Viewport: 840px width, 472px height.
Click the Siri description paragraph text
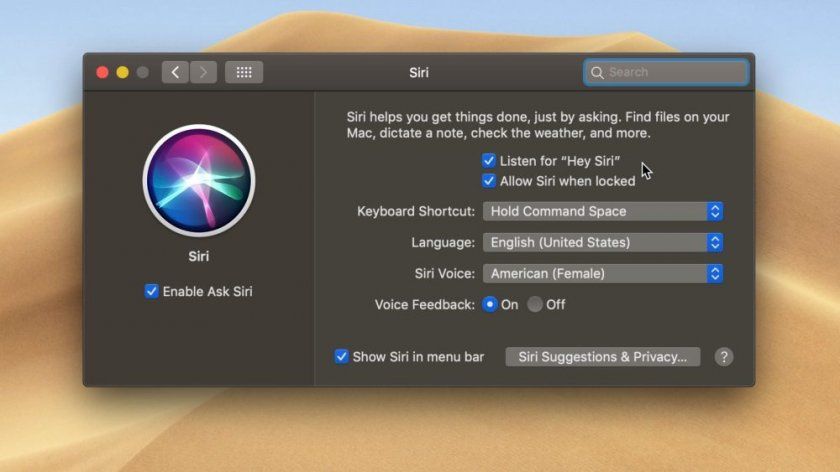tap(538, 125)
